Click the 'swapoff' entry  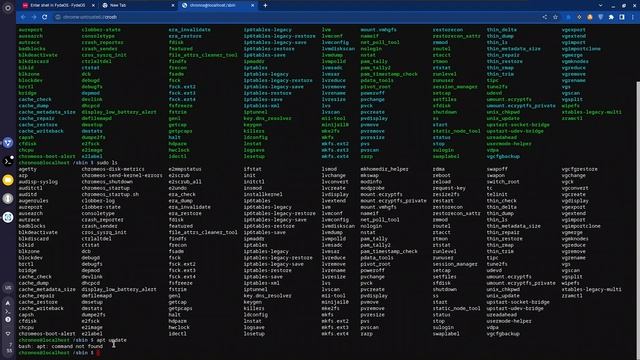(497, 169)
